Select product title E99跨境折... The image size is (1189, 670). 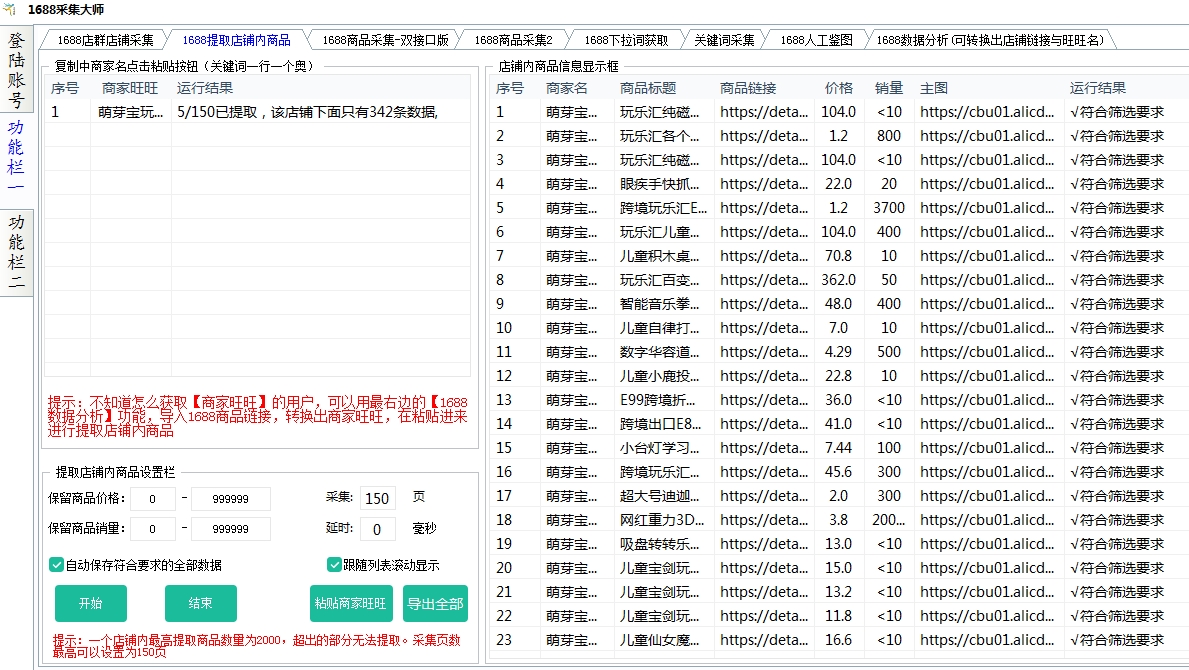[x=657, y=399]
